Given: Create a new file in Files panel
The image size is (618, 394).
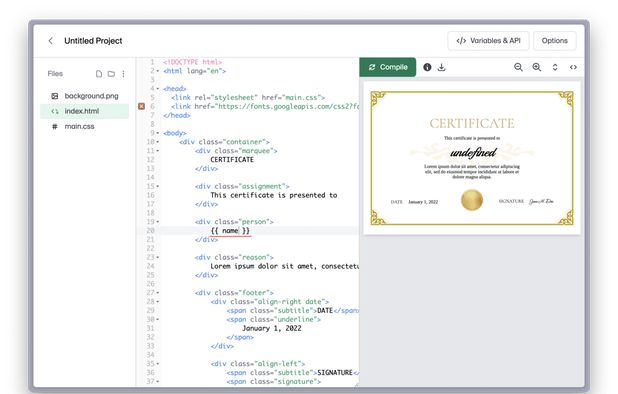Looking at the screenshot, I should (x=99, y=74).
